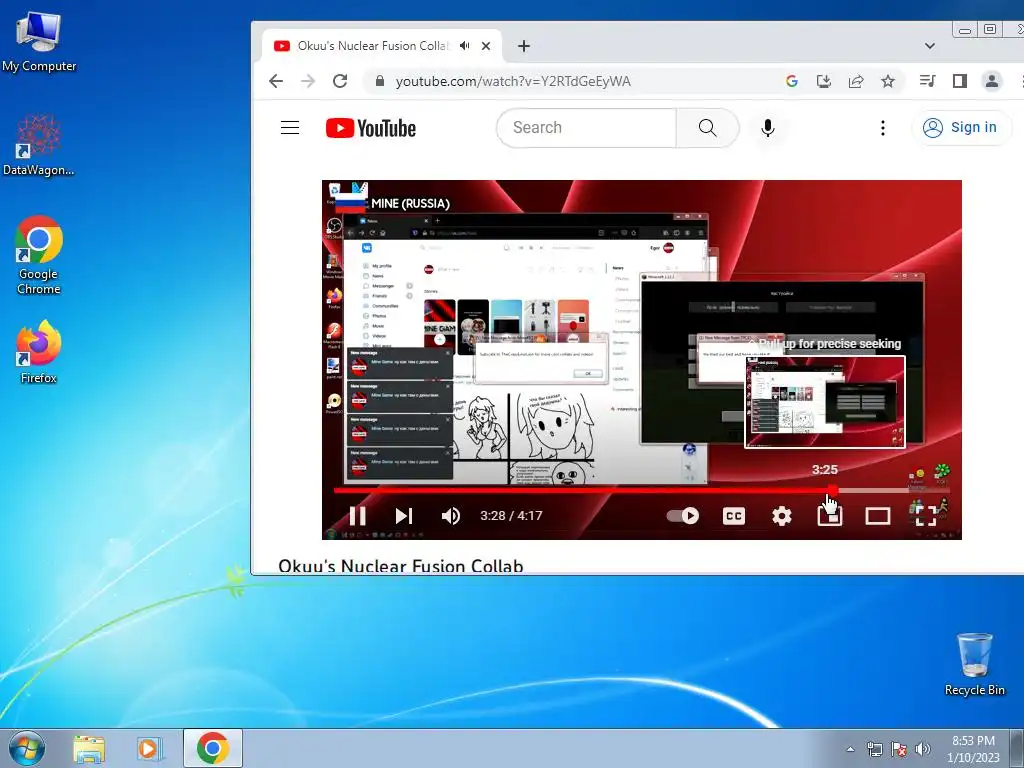This screenshot has height=768, width=1024.
Task: Activate the miniplayer button
Action: (x=829, y=516)
